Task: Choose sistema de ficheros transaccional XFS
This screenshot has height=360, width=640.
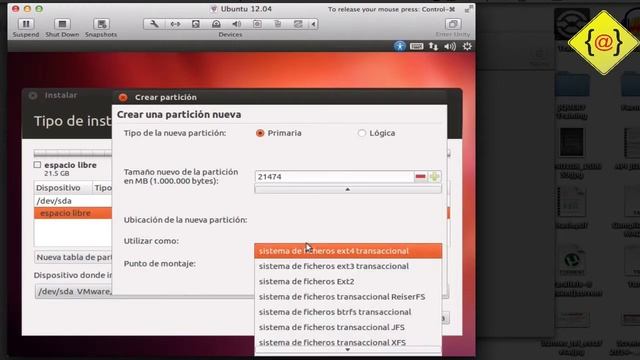Action: (348, 342)
